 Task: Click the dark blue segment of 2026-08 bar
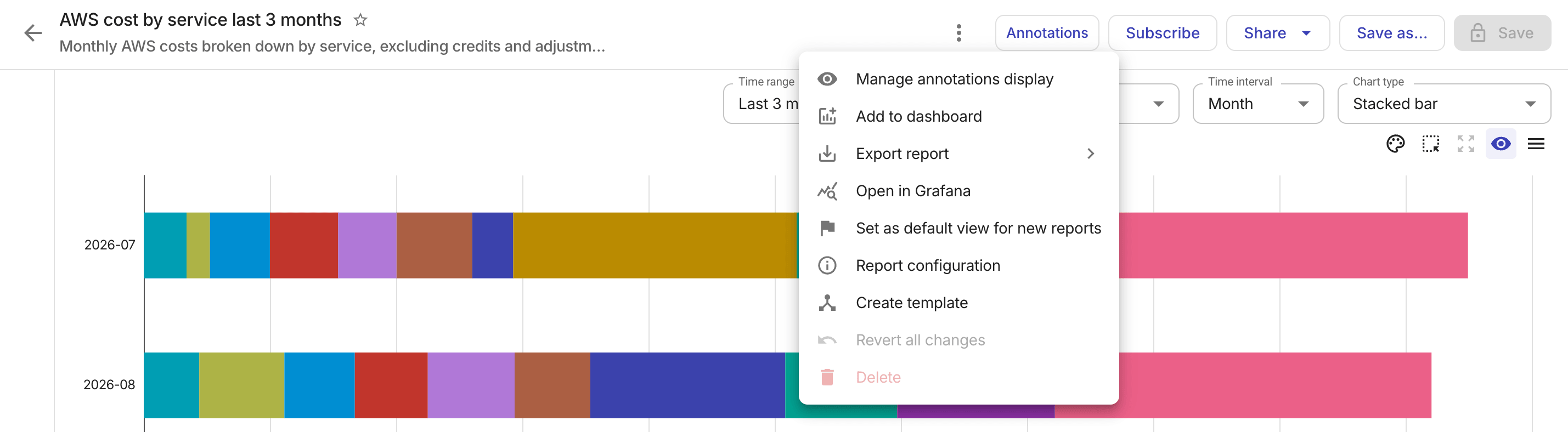coord(687,385)
